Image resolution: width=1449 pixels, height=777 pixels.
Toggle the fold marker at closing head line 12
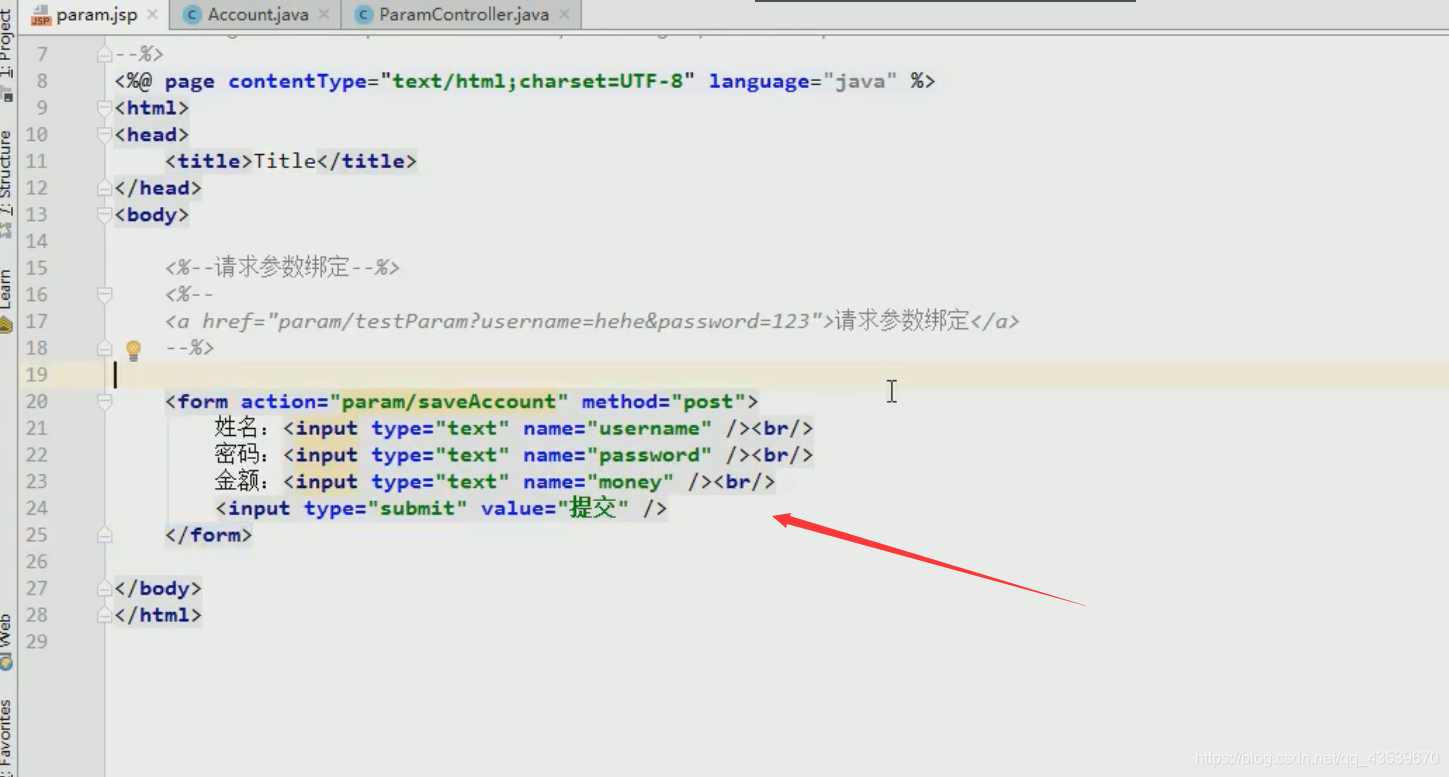coord(104,188)
